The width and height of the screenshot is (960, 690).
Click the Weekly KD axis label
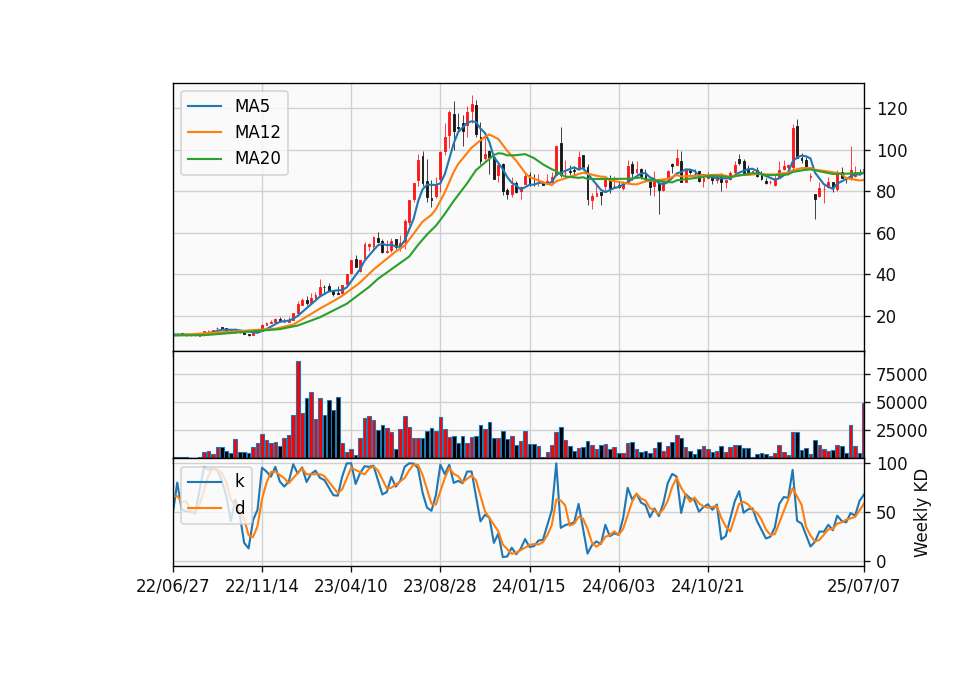coord(920,513)
